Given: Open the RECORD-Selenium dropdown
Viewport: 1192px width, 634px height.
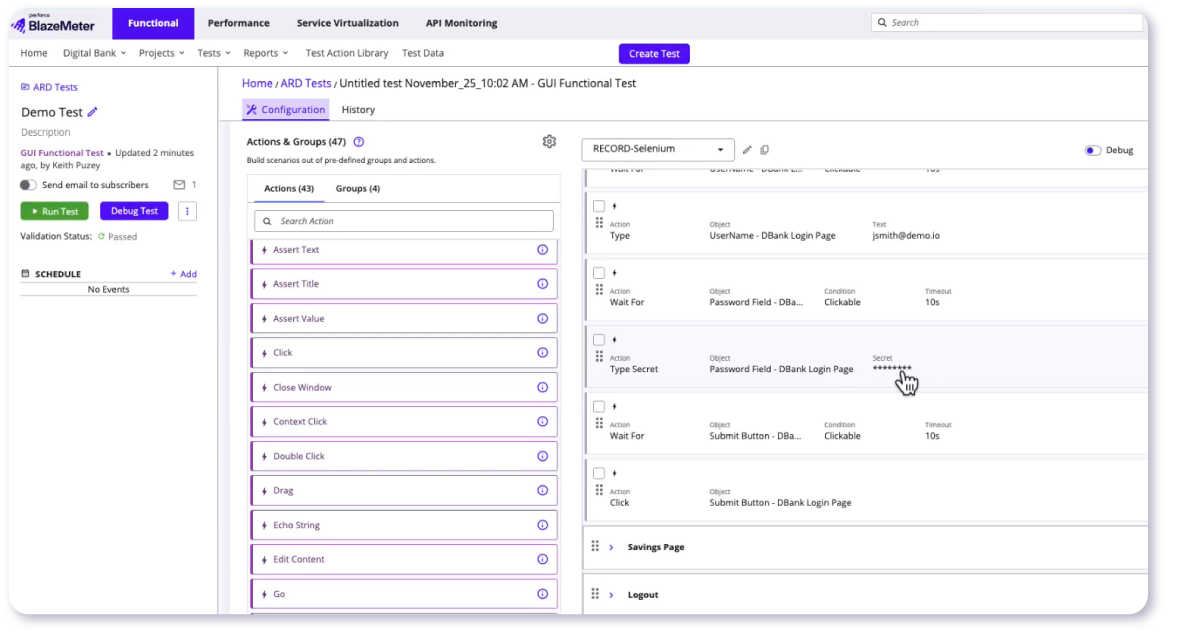Looking at the screenshot, I should 657,148.
